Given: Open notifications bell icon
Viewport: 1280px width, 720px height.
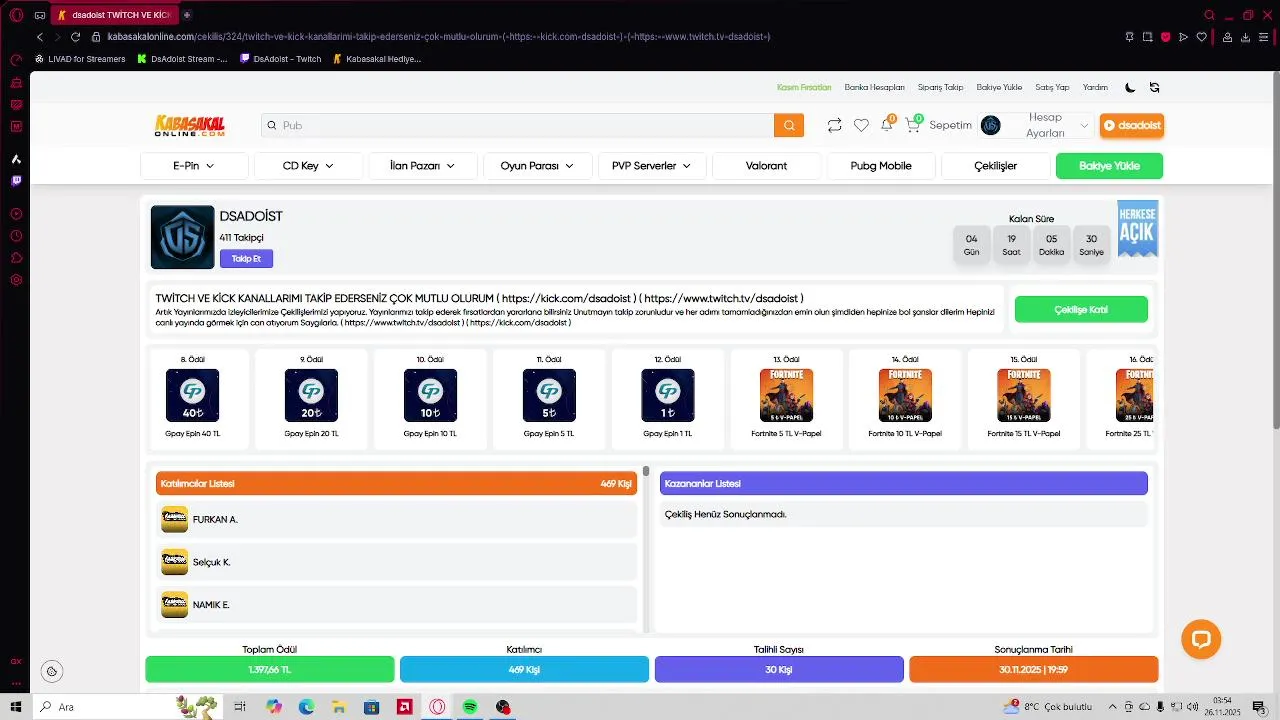Looking at the screenshot, I should pyautogui.click(x=886, y=125).
